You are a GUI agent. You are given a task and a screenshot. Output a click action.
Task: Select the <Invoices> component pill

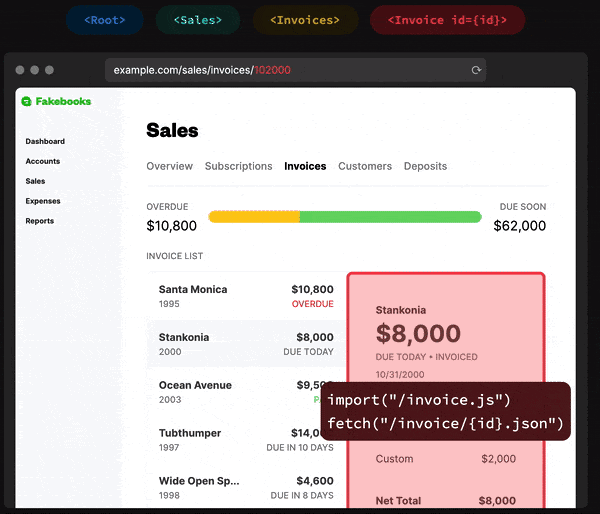click(x=305, y=20)
